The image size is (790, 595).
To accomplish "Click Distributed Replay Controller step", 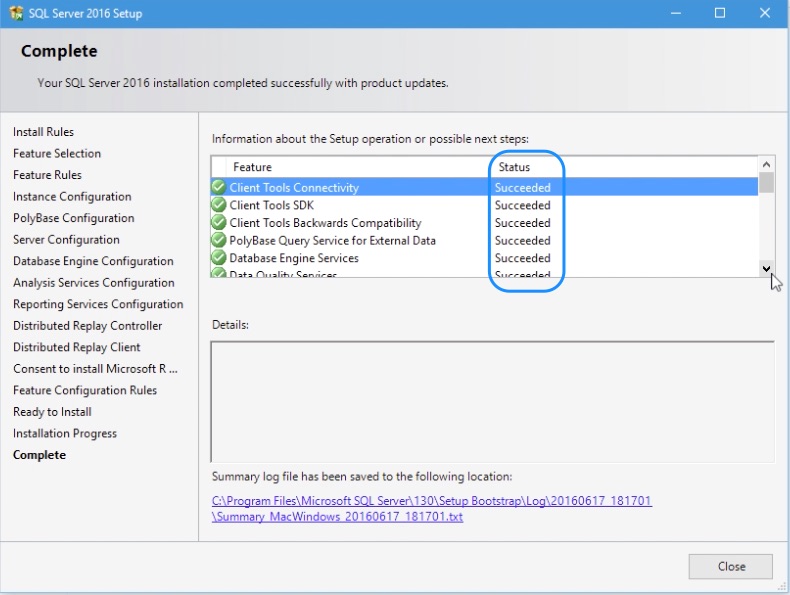I will click(88, 326).
